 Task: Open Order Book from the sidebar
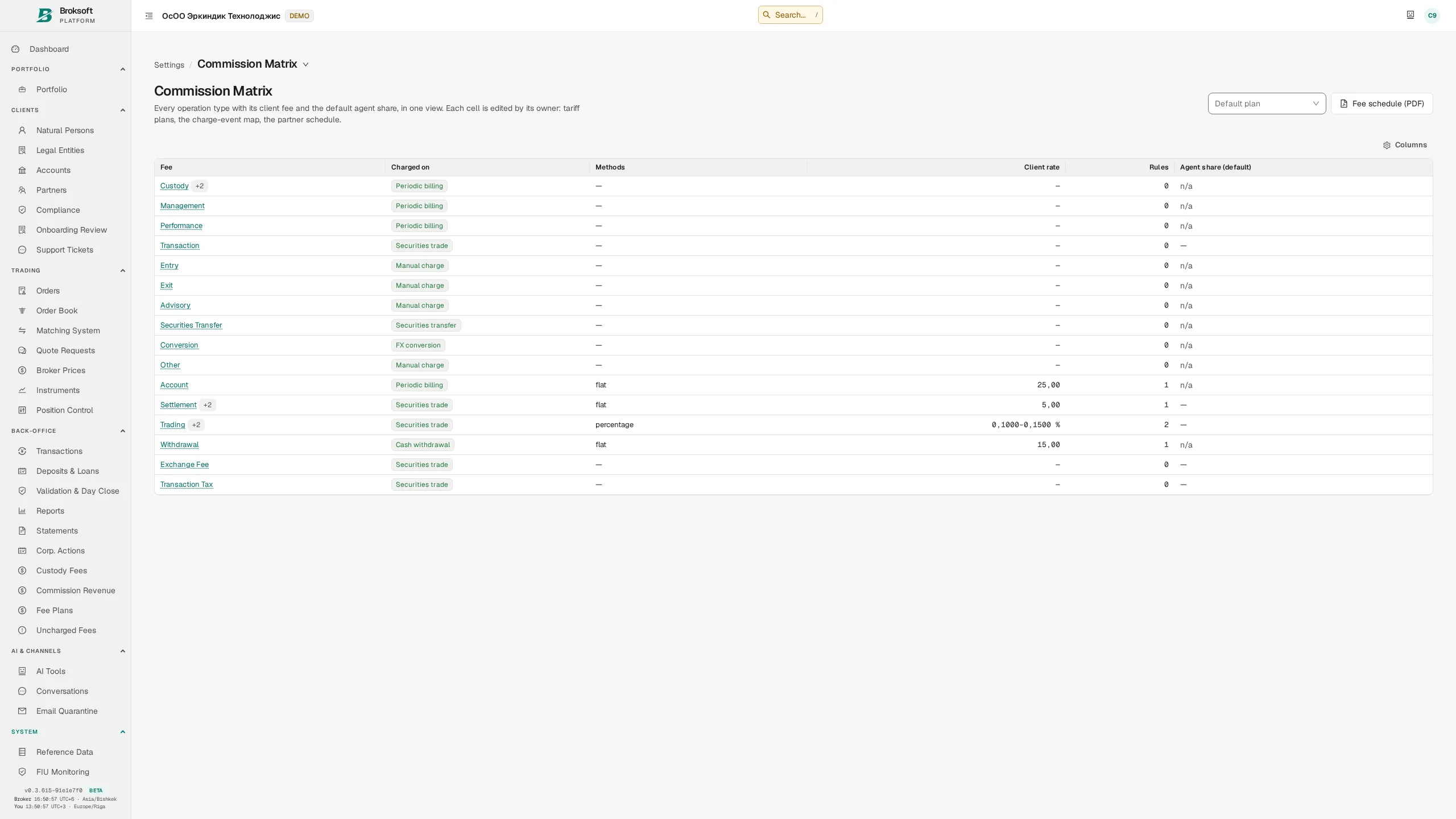(57, 311)
